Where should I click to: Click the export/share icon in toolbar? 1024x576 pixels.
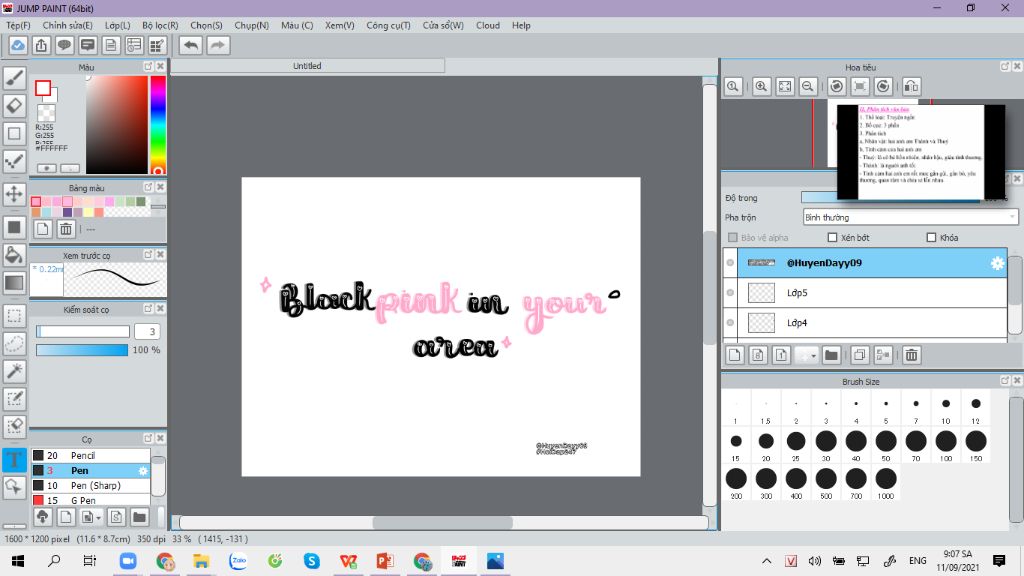click(41, 45)
